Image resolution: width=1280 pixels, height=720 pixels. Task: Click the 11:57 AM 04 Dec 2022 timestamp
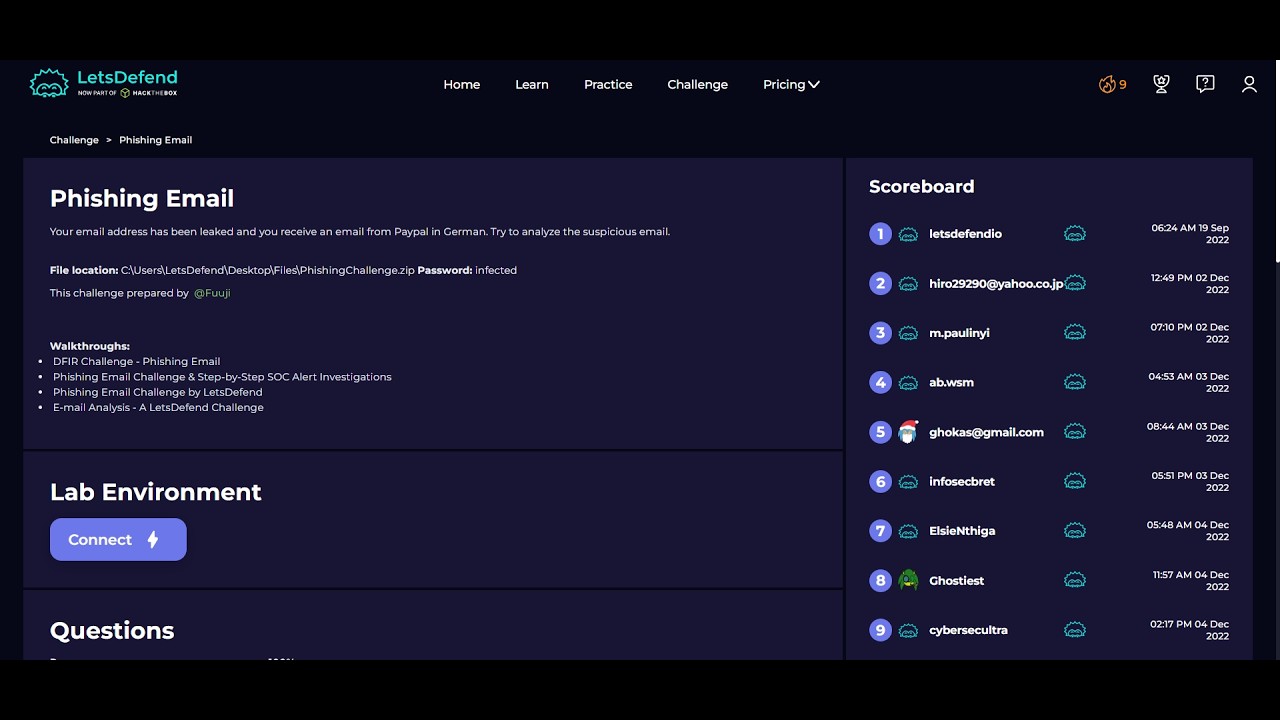(x=1190, y=581)
